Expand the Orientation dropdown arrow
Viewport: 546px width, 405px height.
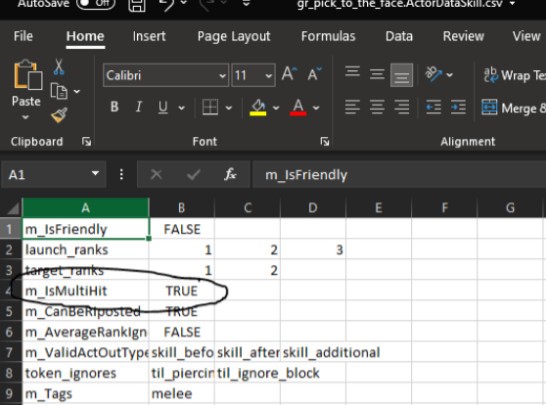450,75
